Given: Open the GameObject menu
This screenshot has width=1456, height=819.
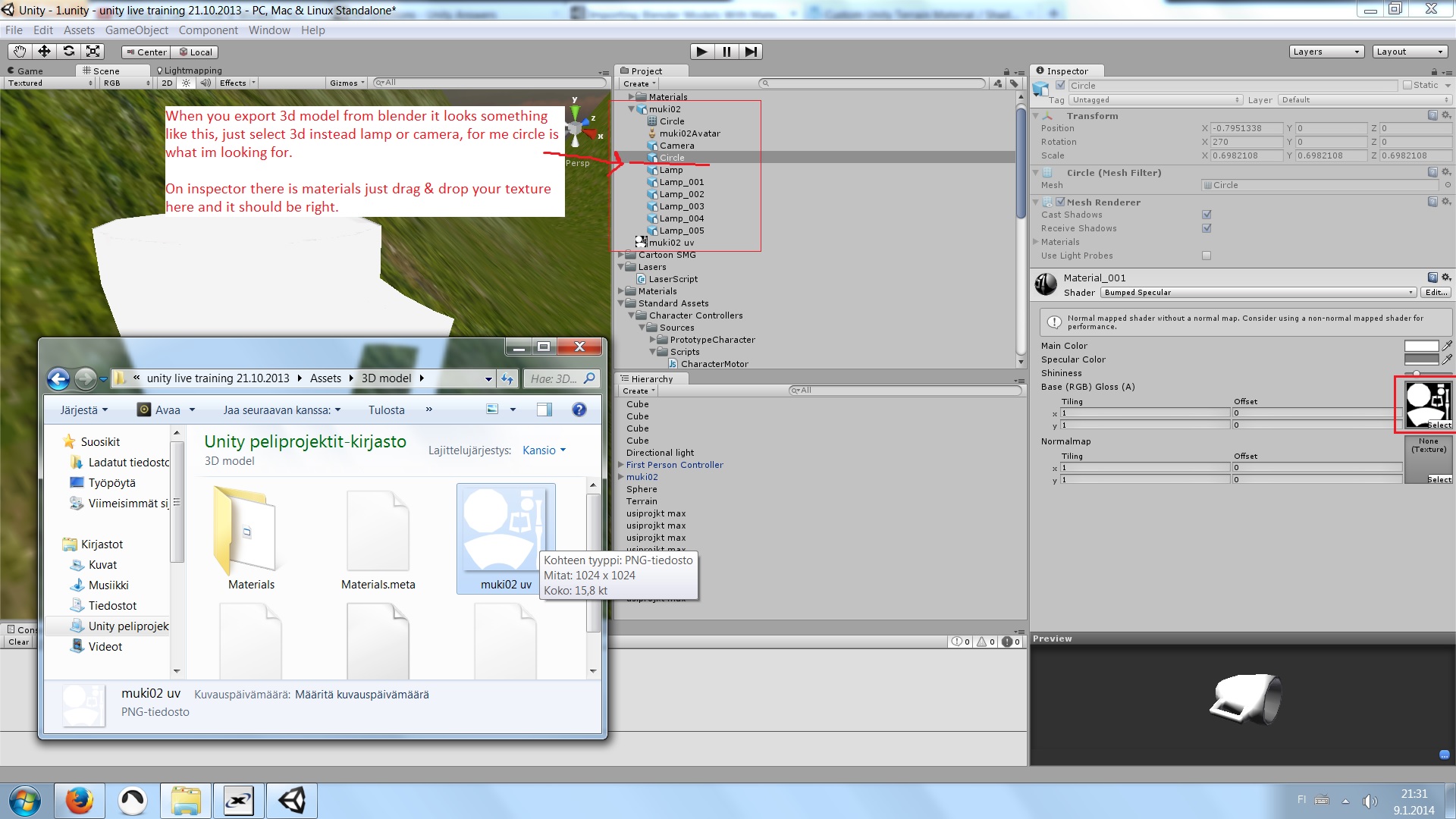Looking at the screenshot, I should point(136,30).
